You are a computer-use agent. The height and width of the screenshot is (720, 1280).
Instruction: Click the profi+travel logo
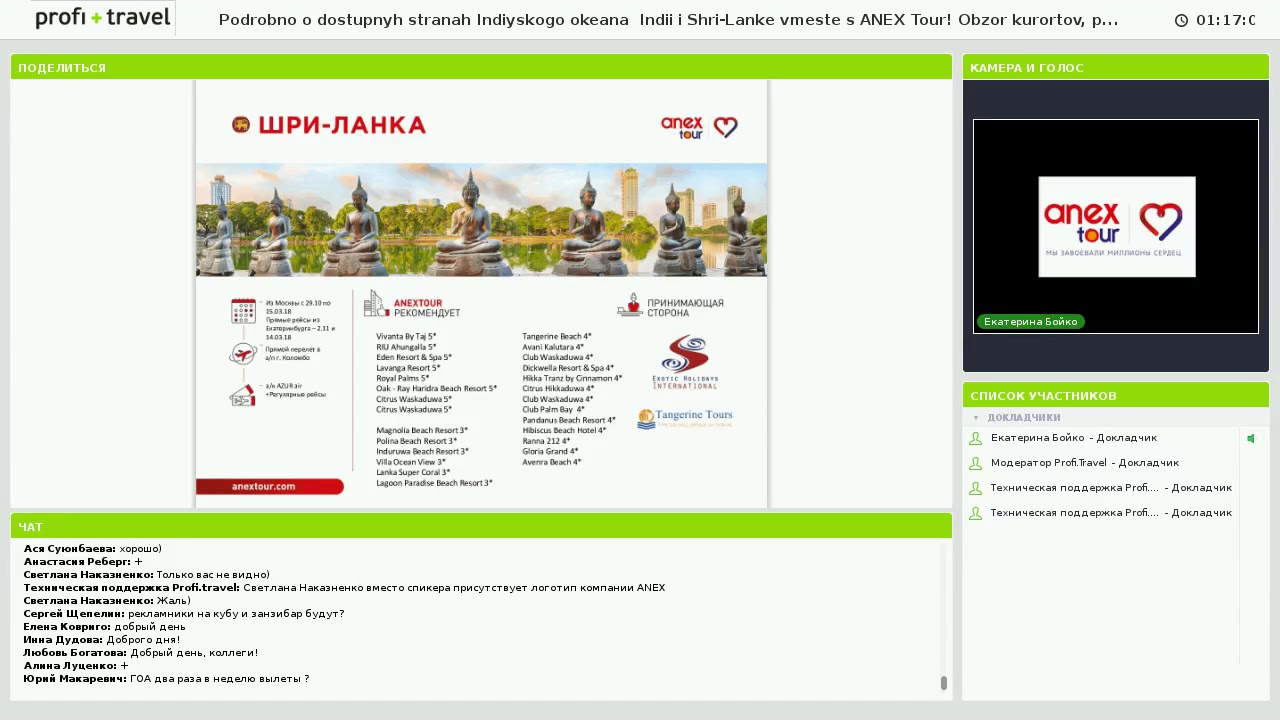[x=103, y=18]
